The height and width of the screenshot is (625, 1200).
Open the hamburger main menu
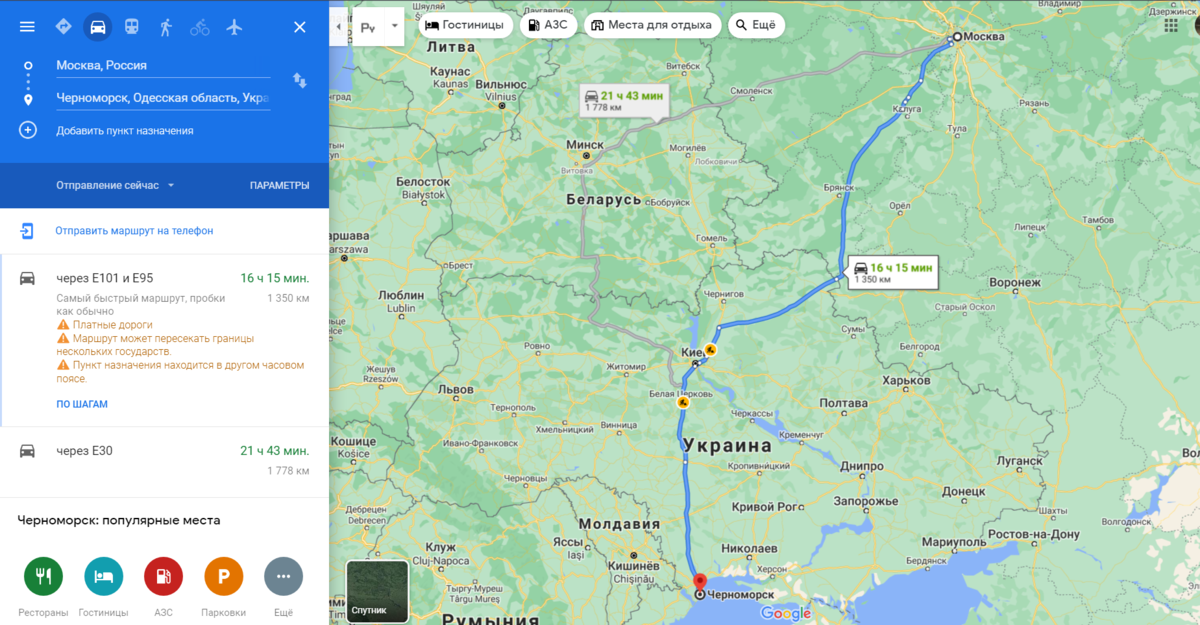click(27, 27)
